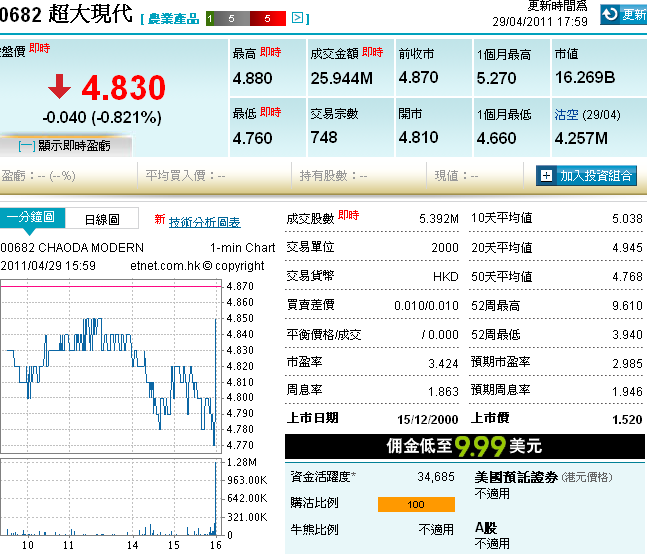Click the 市值 value 16.269B

(585, 78)
